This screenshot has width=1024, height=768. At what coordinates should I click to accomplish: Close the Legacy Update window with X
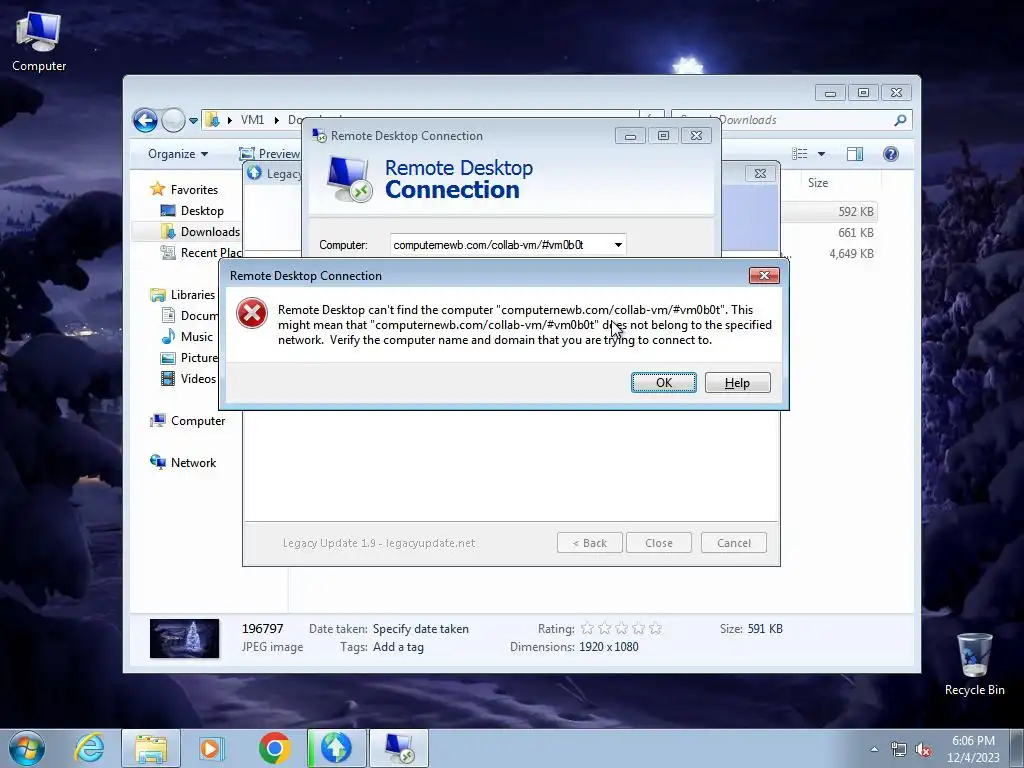(x=760, y=174)
